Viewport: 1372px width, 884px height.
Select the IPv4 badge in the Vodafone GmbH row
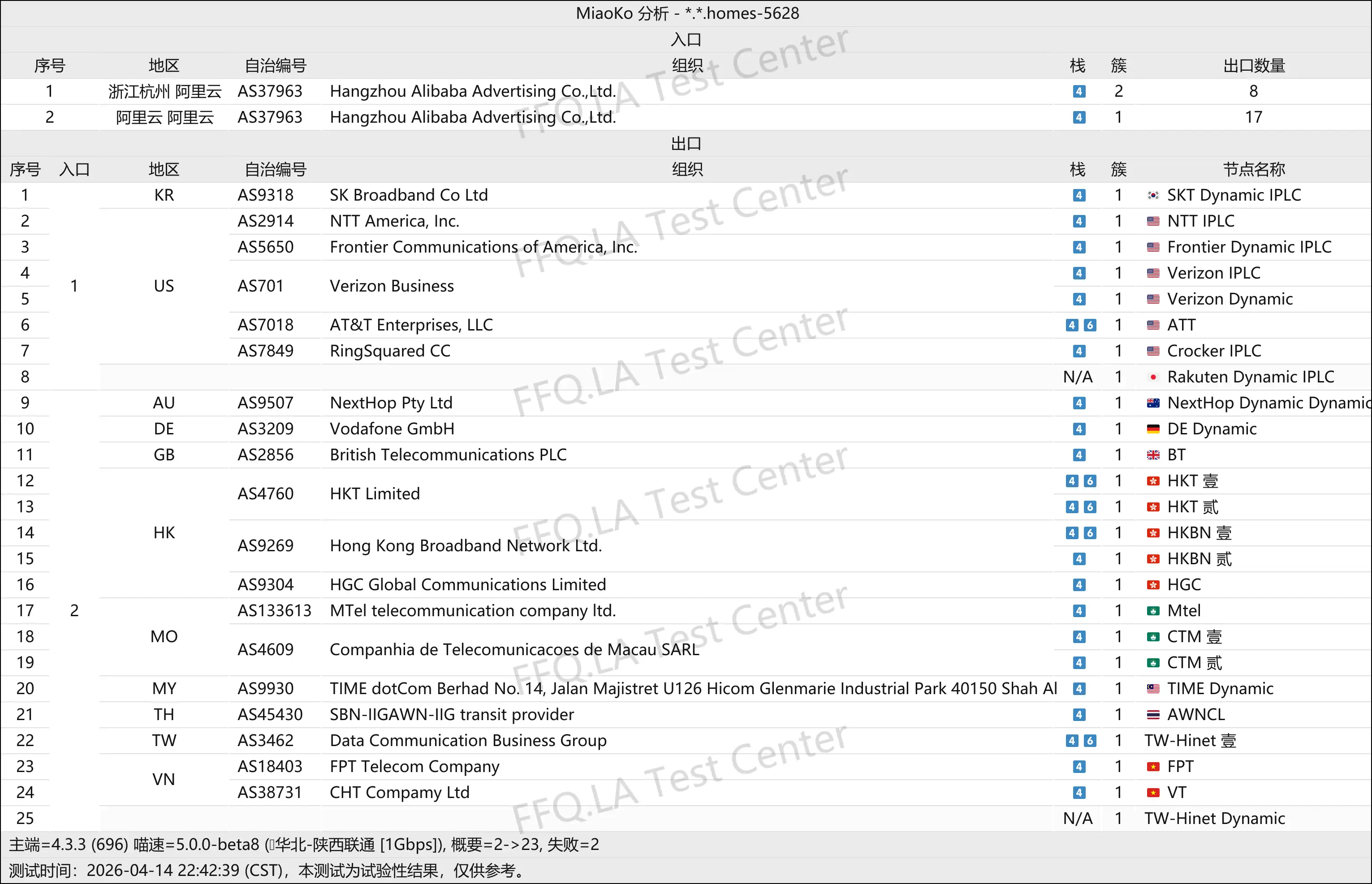tap(1079, 429)
